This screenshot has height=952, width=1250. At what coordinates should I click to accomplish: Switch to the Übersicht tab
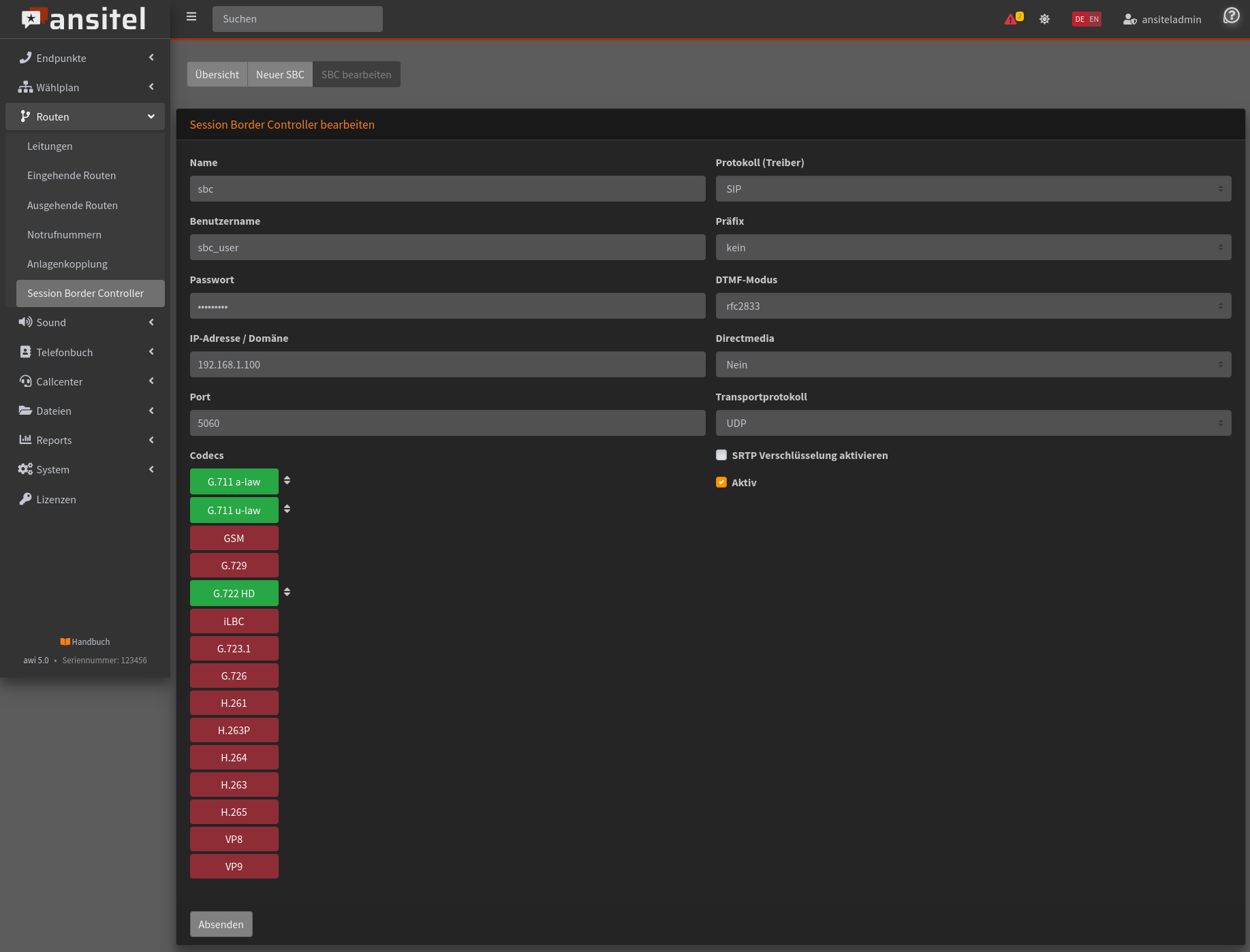217,74
